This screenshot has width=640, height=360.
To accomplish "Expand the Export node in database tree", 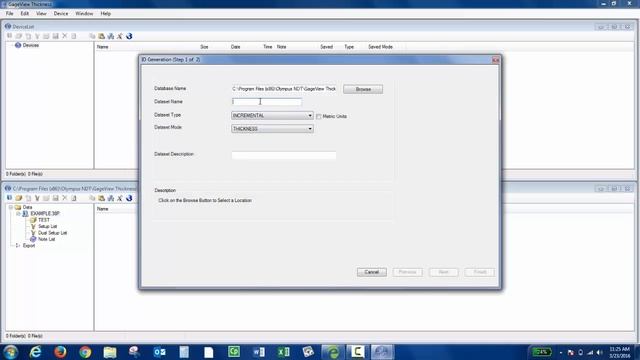I will tap(17, 246).
